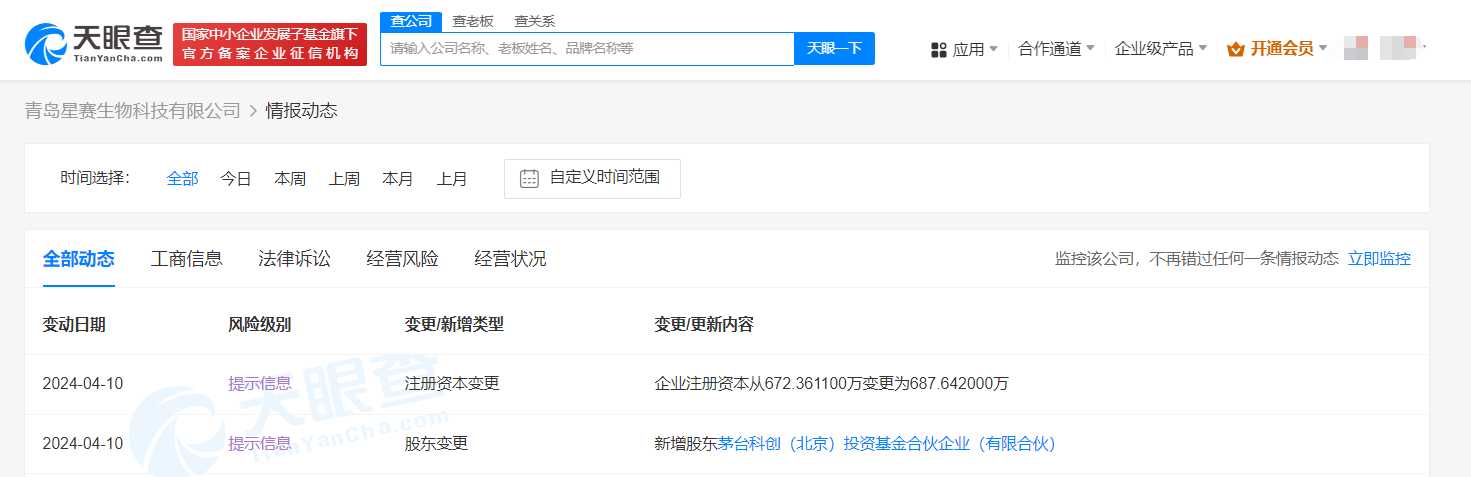Click the 立即监控 link
1471x477 pixels.
click(x=1379, y=259)
